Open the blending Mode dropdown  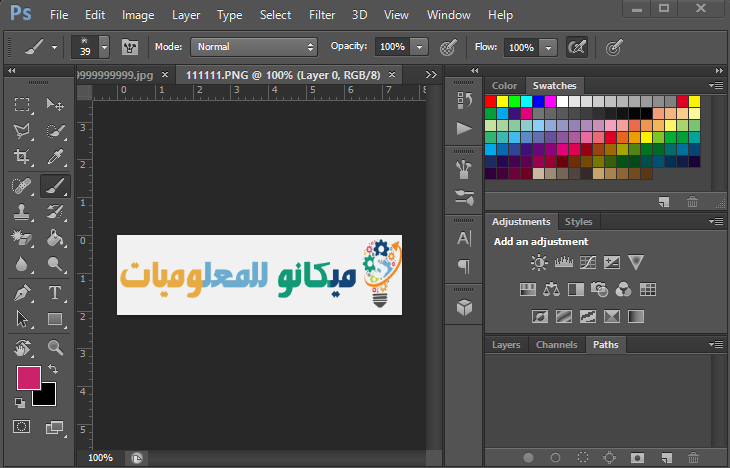coord(254,47)
